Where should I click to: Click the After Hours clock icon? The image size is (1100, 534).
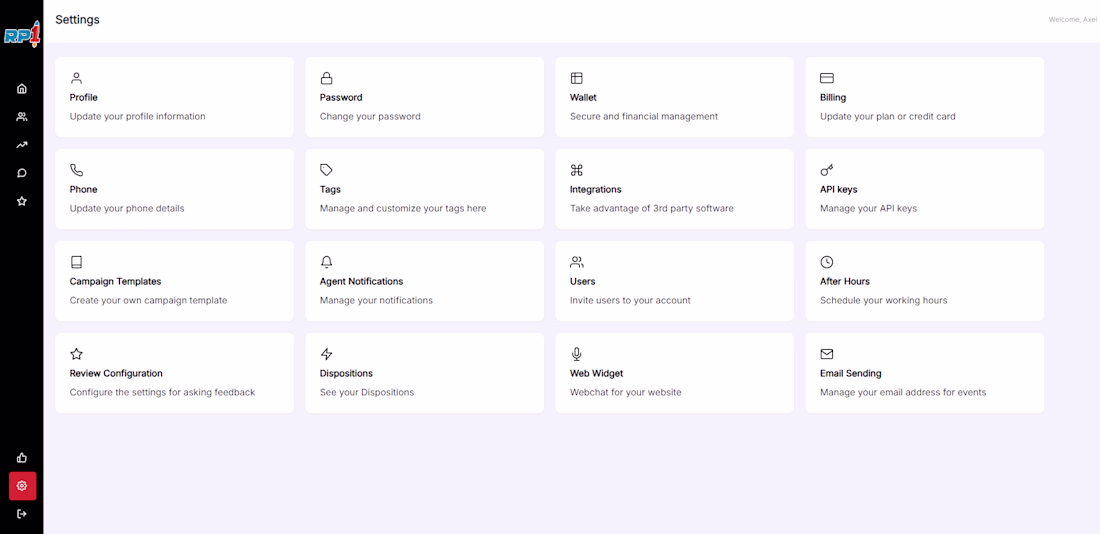826,262
